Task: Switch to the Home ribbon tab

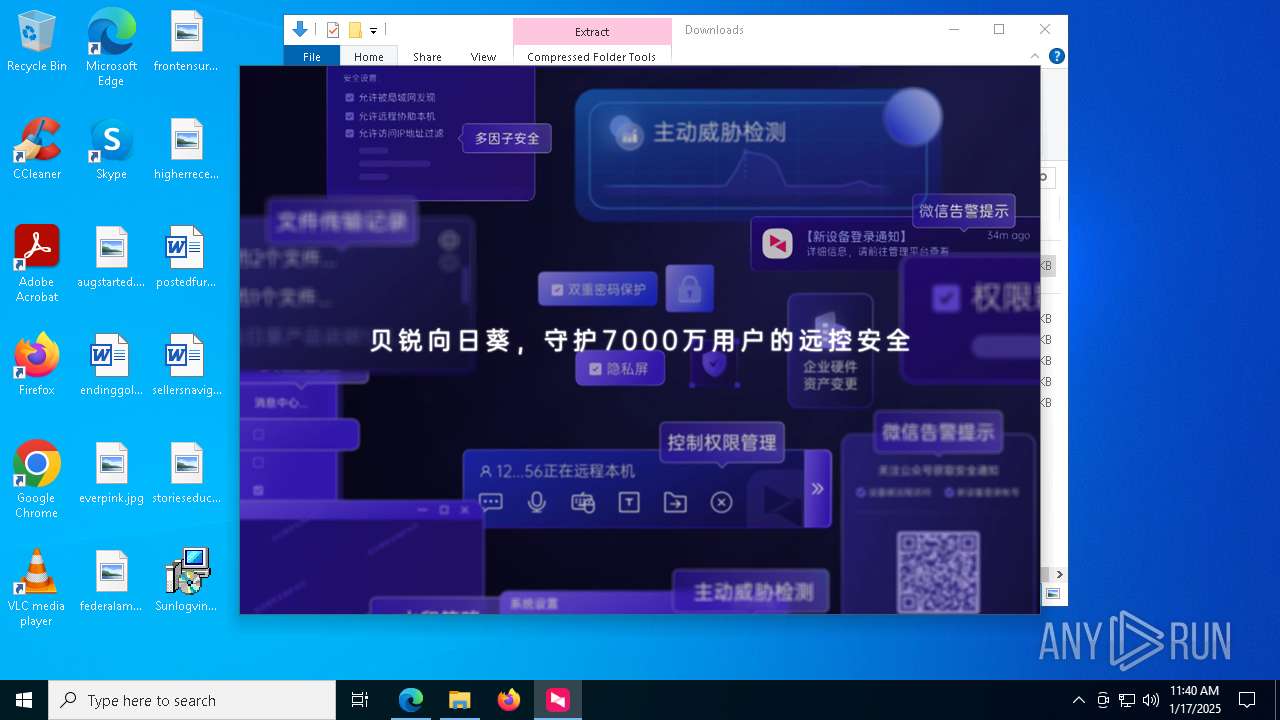Action: (x=369, y=57)
